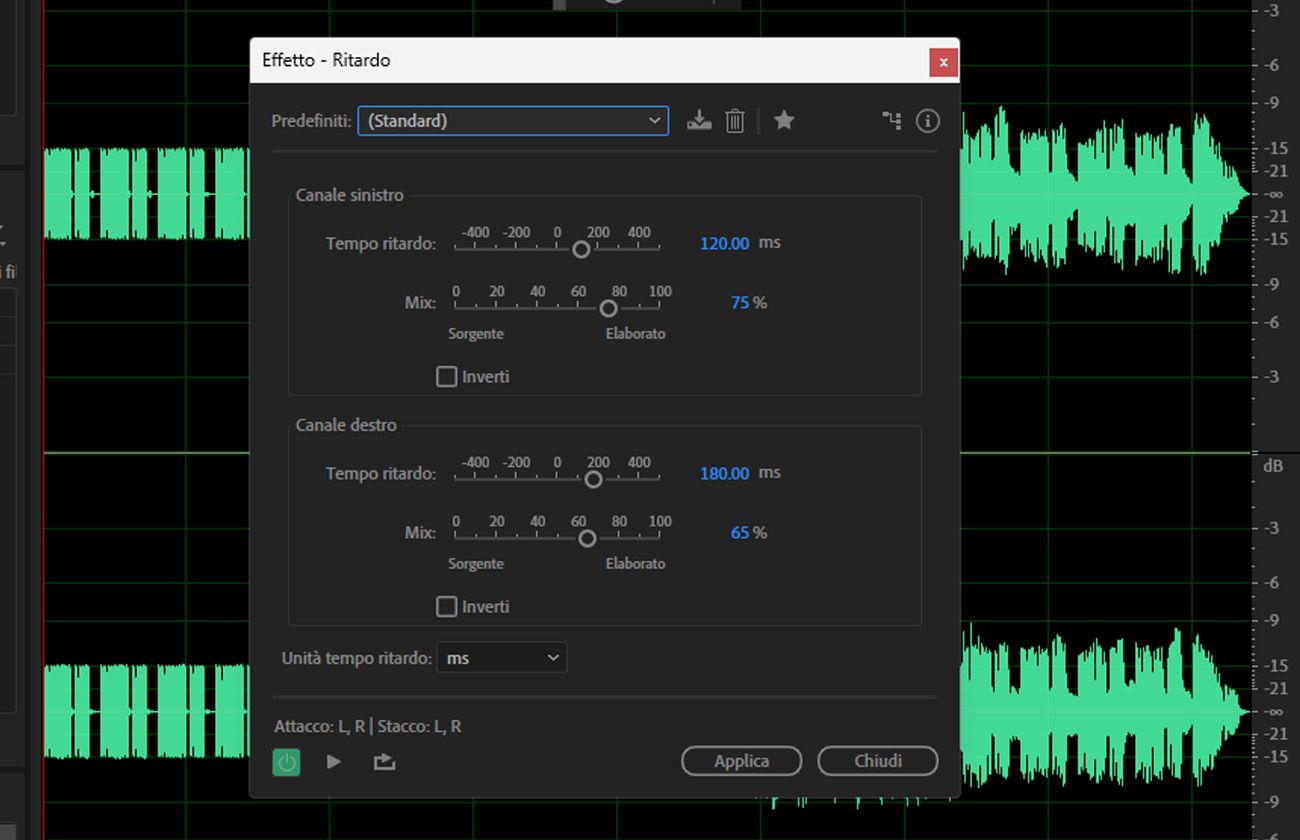1300x840 pixels.
Task: Enable Inverti for the Canale destro
Action: [x=446, y=606]
